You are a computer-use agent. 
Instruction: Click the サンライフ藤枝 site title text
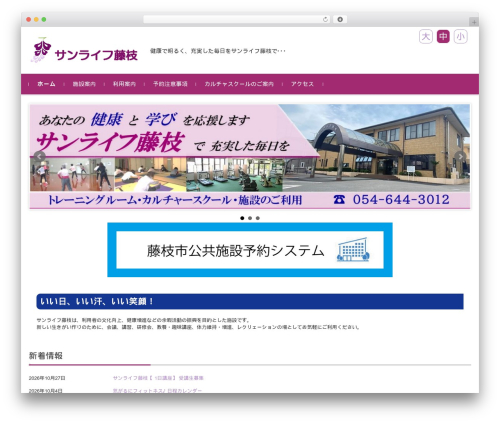pyautogui.click(x=96, y=55)
